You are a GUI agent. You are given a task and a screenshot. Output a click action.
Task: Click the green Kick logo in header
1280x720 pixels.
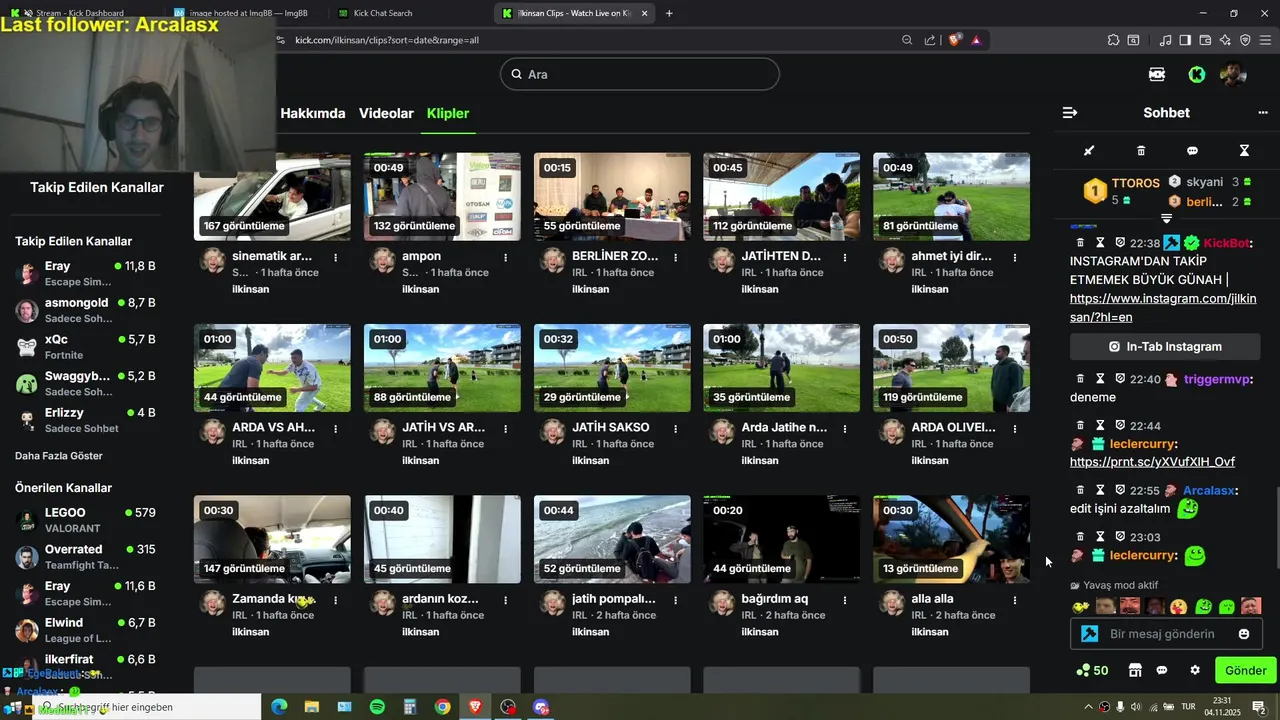pyautogui.click(x=1197, y=74)
